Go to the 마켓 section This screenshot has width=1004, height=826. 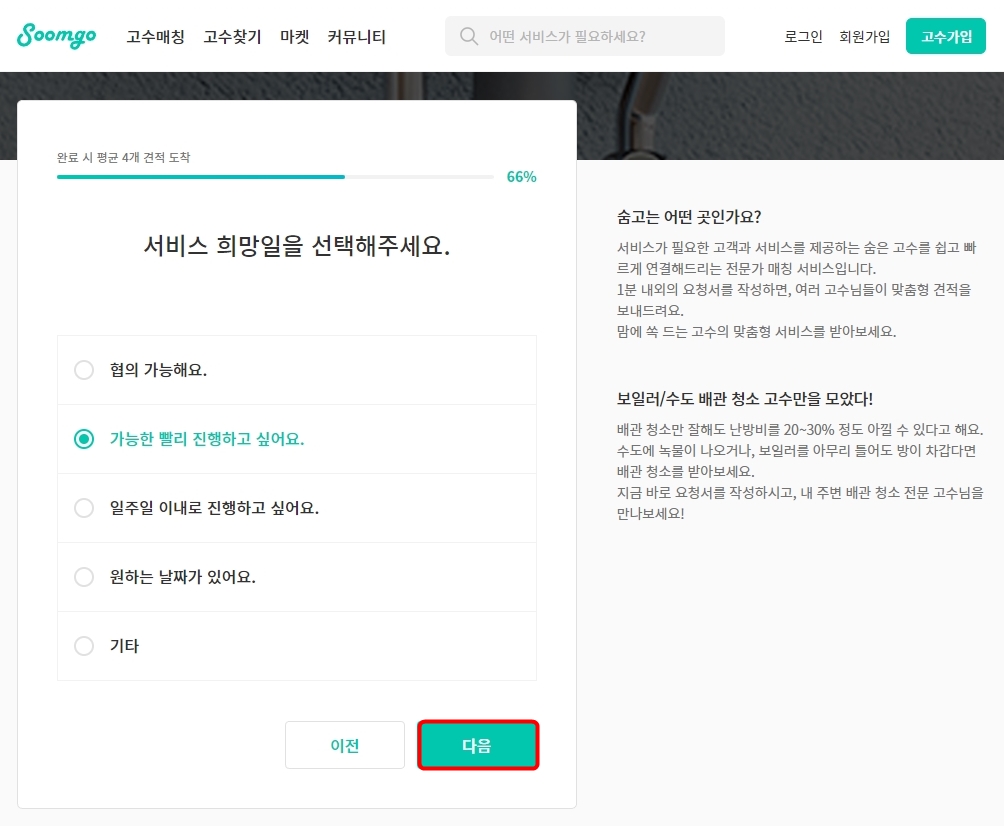coord(294,36)
